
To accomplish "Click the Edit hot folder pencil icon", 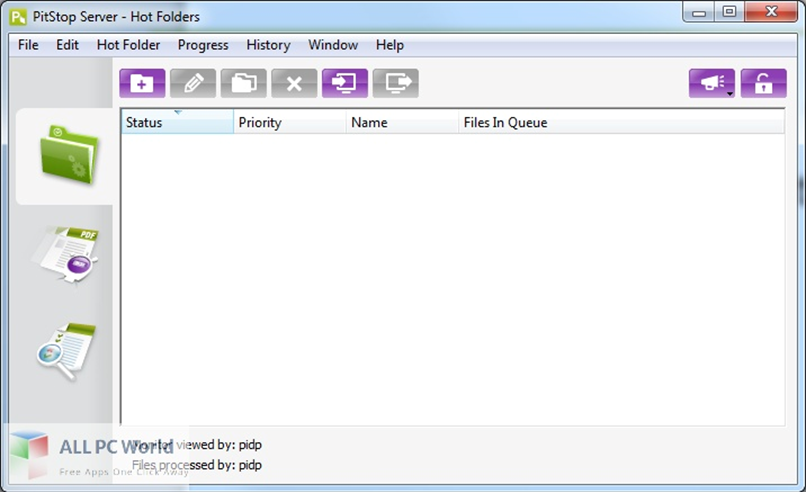I will [193, 84].
